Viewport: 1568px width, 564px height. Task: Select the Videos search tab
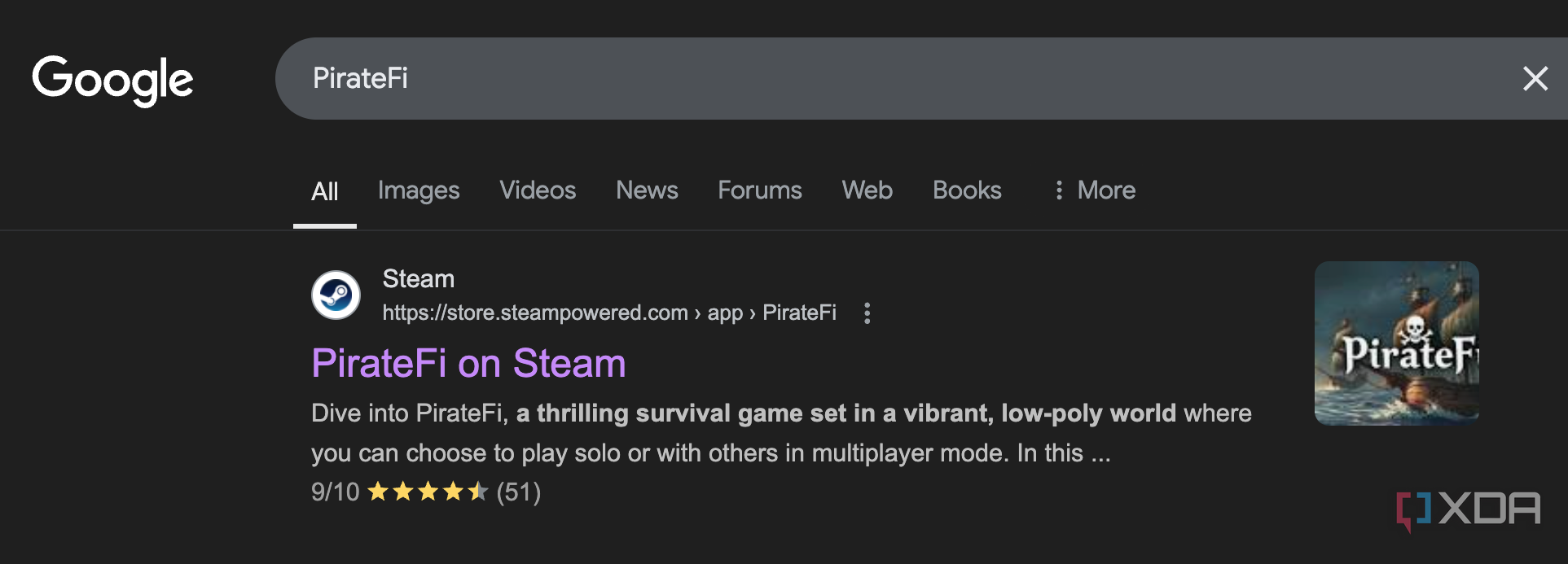click(x=537, y=190)
